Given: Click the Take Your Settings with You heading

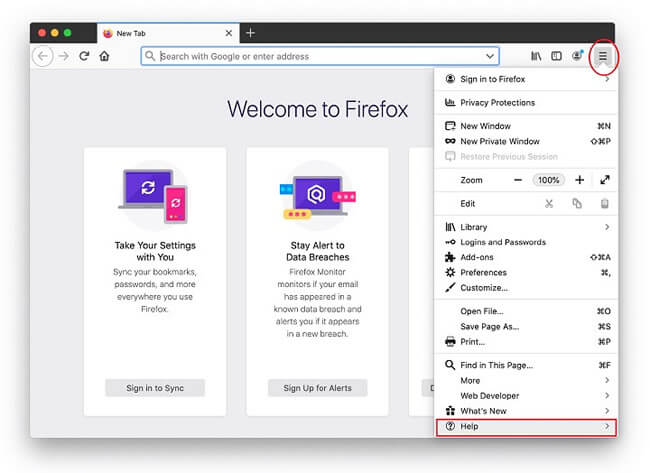Looking at the screenshot, I should pos(155,251).
